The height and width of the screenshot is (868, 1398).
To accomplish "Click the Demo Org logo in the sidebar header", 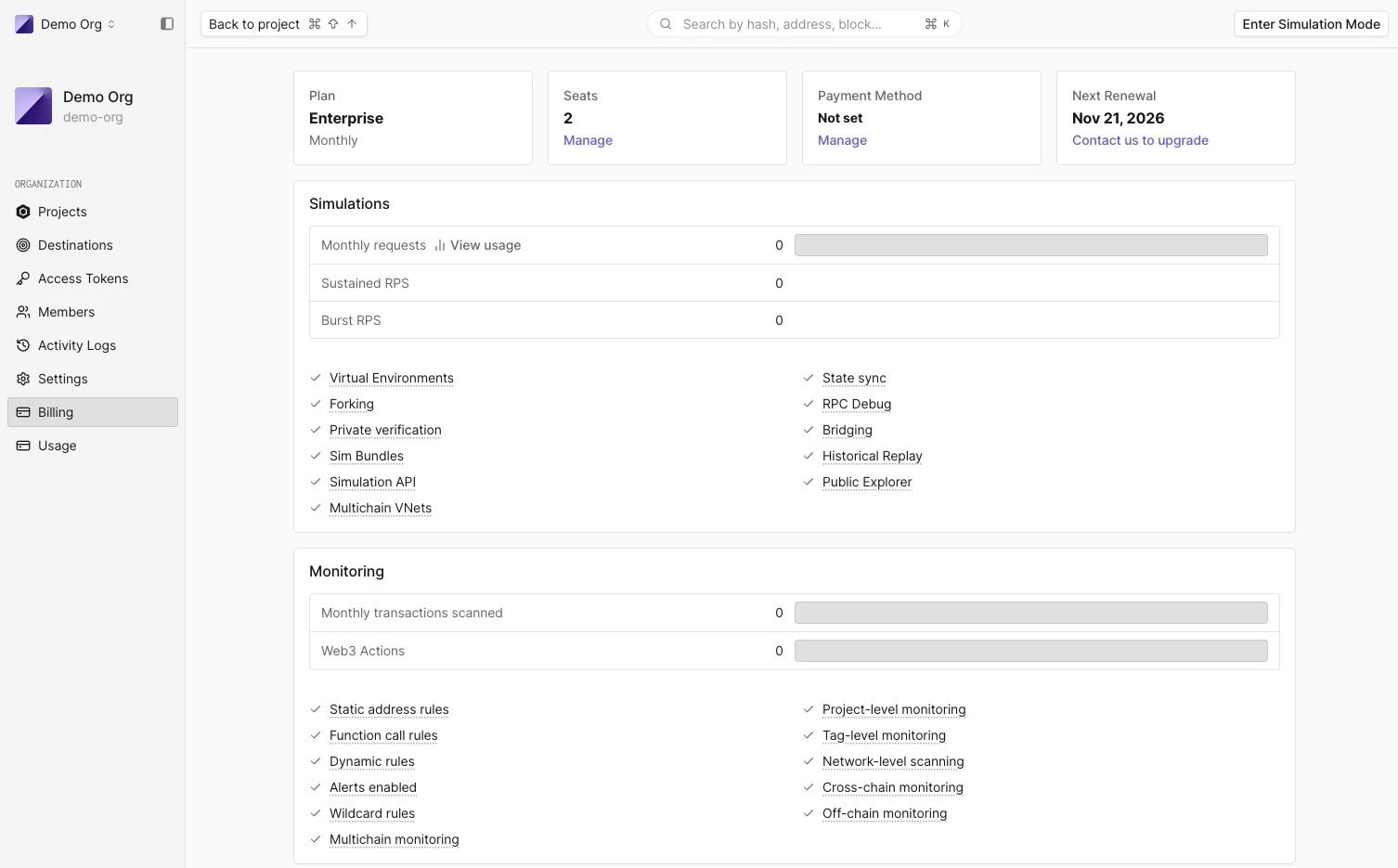I will coord(33,106).
